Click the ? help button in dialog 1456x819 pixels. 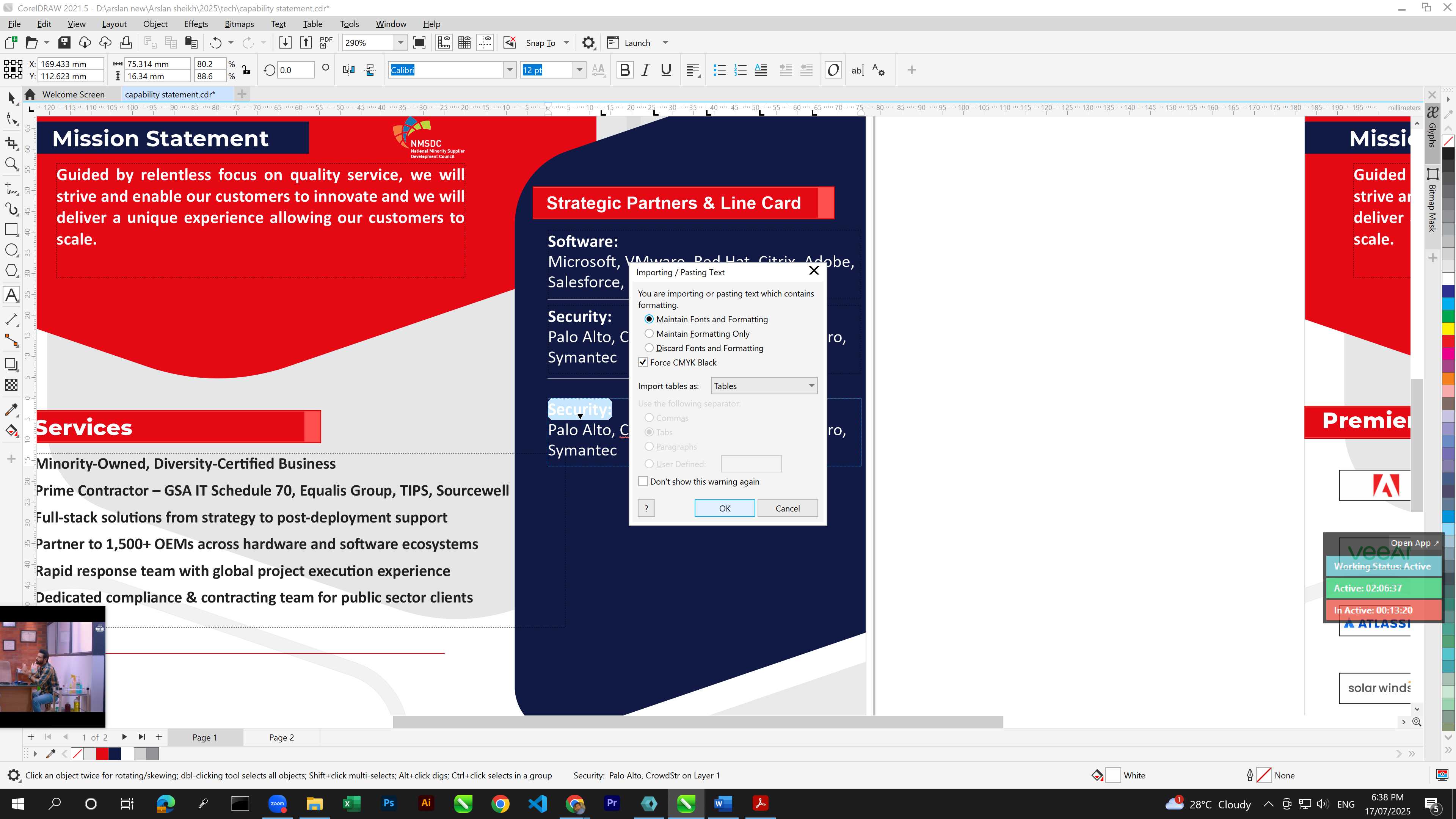(646, 508)
